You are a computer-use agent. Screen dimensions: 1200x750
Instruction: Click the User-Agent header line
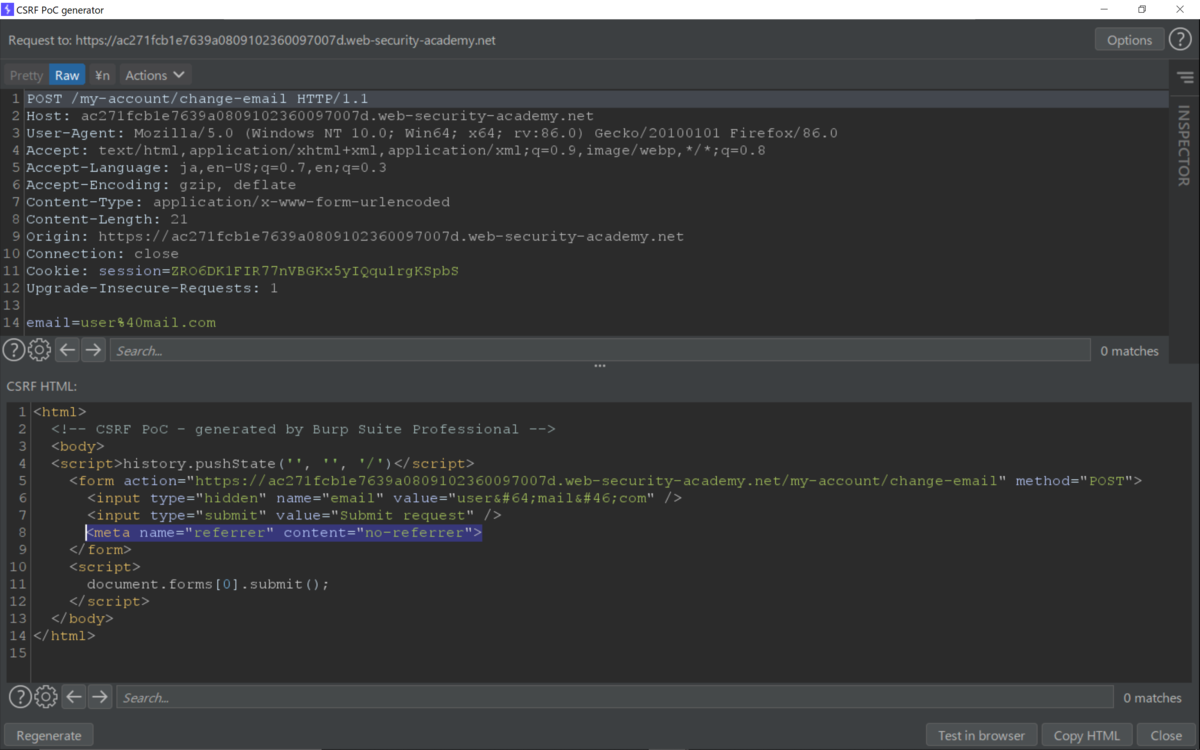(432, 133)
